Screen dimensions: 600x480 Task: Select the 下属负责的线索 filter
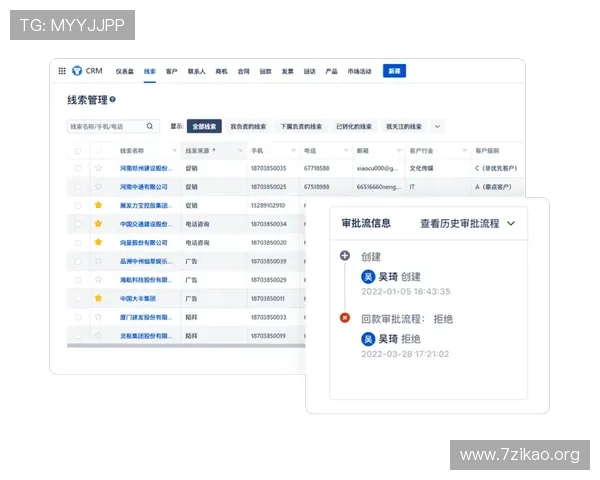pos(301,126)
